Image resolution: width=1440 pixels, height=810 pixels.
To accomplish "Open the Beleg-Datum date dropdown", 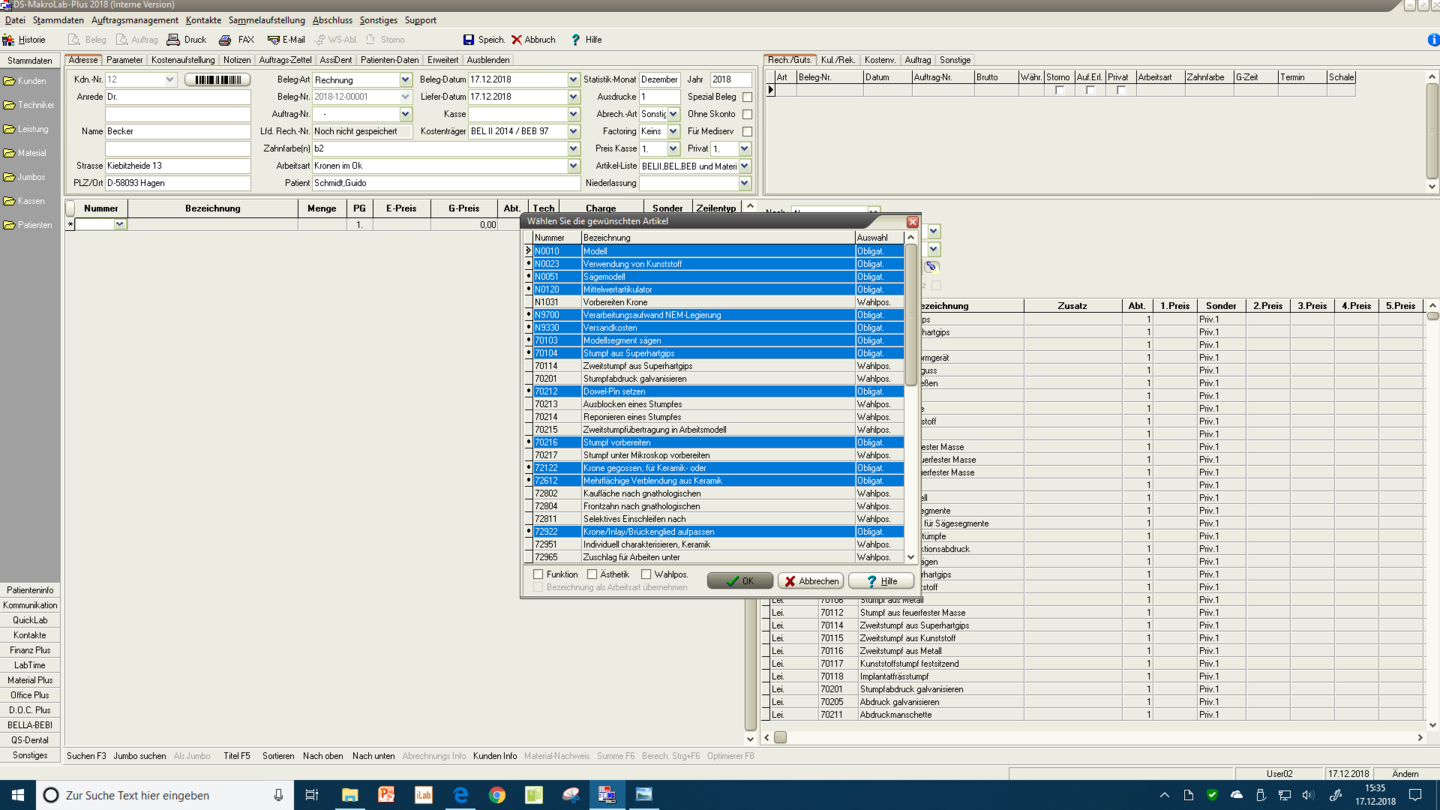I will (573, 80).
